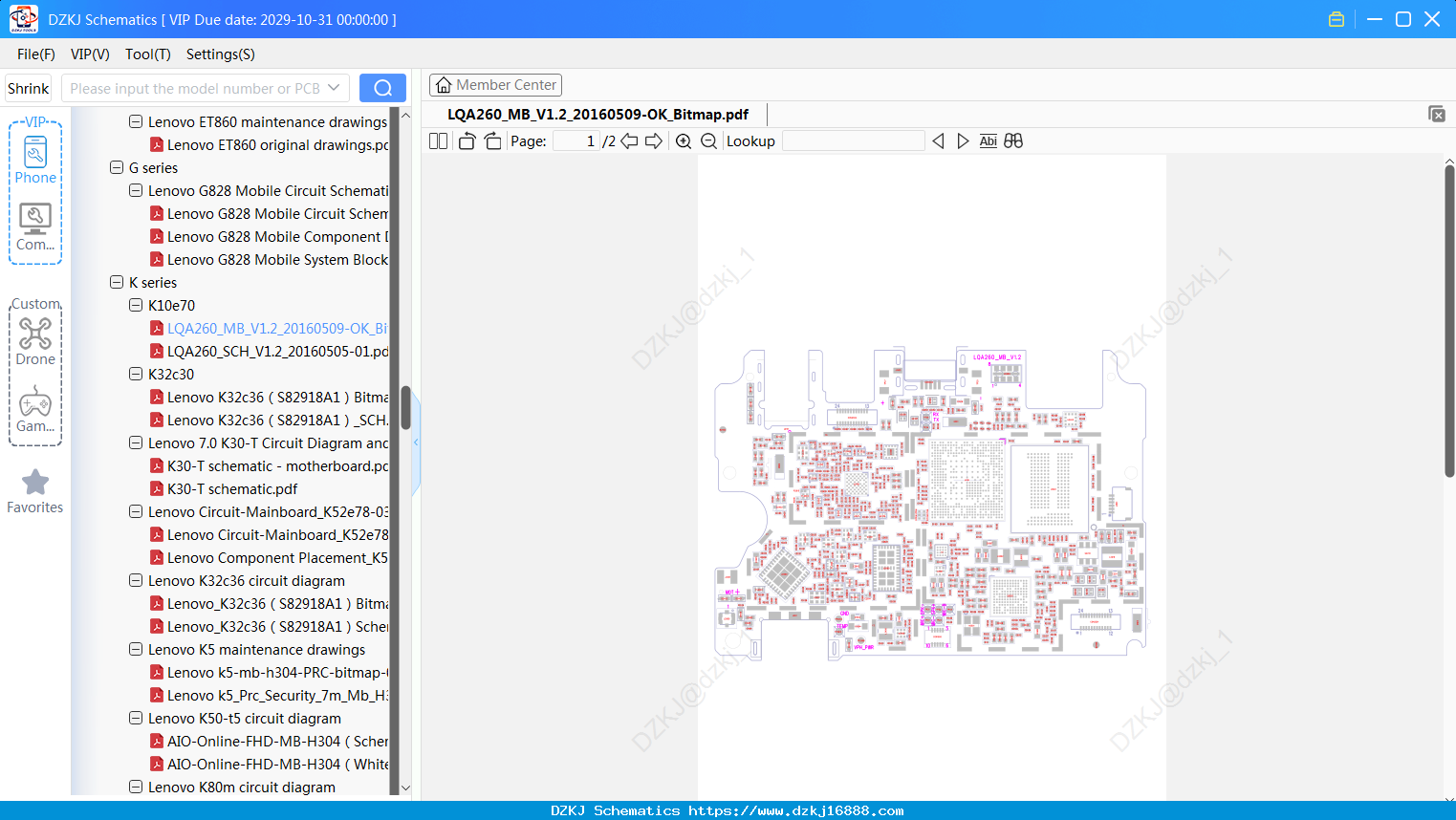Collapse the G series tree node

(117, 167)
